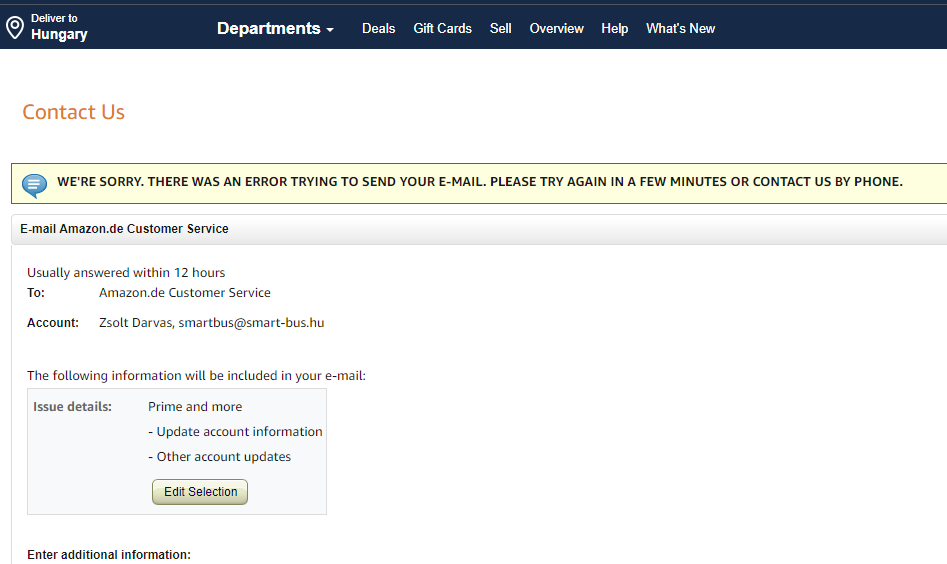
Task: Click the speech bubble icon in error banner
Action: 34,185
